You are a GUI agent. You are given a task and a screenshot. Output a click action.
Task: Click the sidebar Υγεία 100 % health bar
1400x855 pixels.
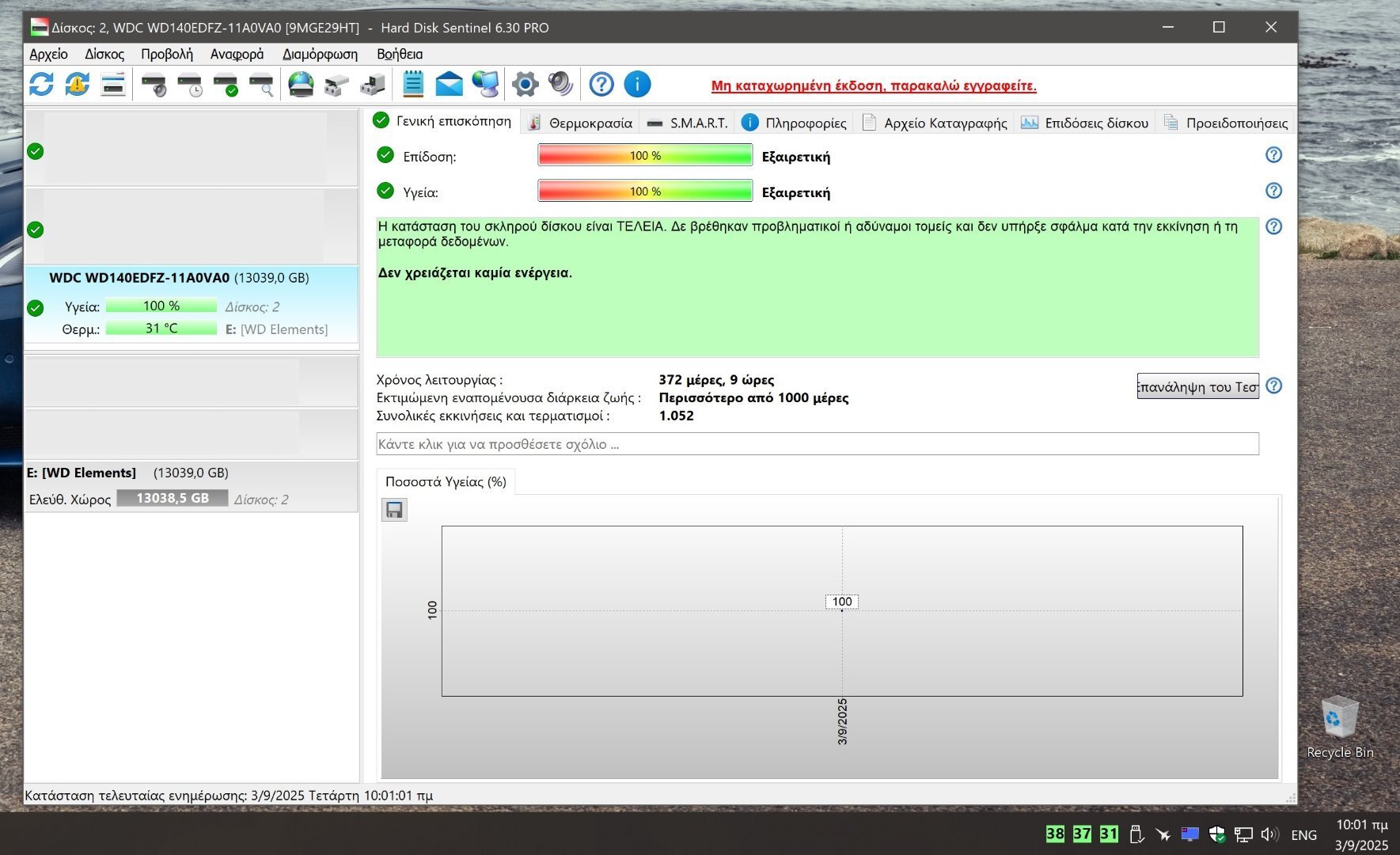pyautogui.click(x=161, y=306)
